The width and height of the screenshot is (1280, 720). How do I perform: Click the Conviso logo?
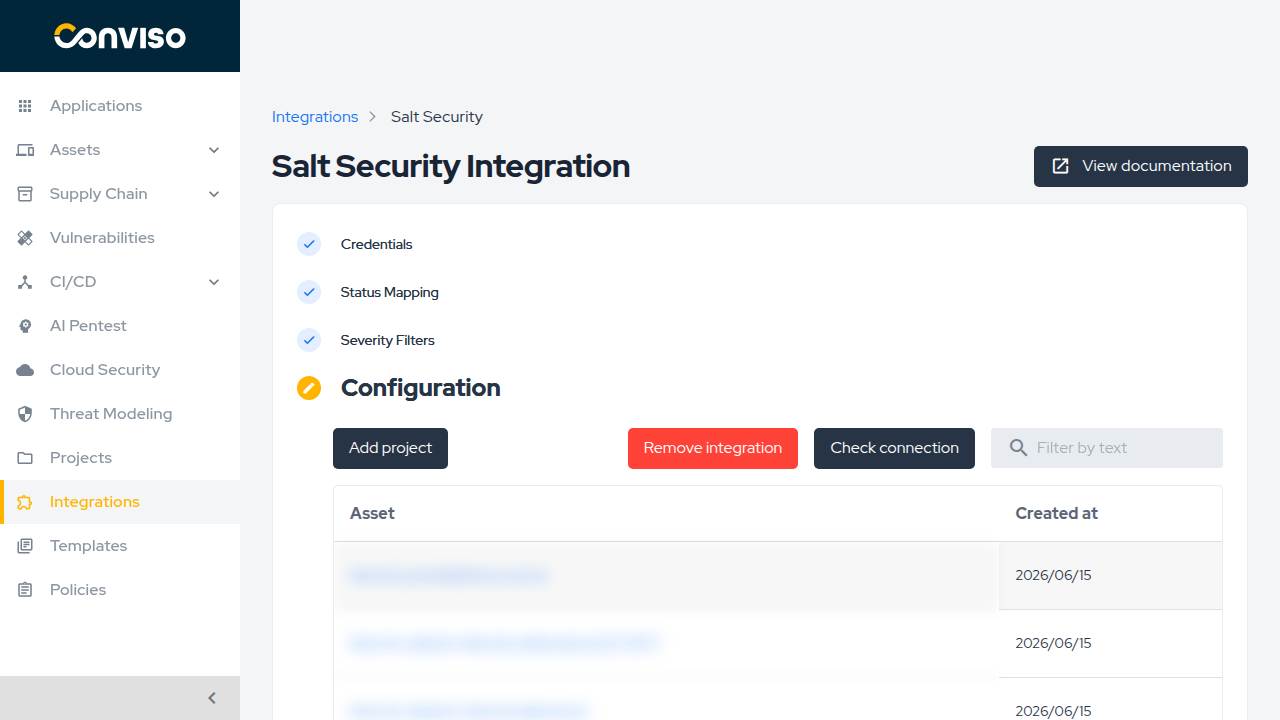click(x=120, y=36)
